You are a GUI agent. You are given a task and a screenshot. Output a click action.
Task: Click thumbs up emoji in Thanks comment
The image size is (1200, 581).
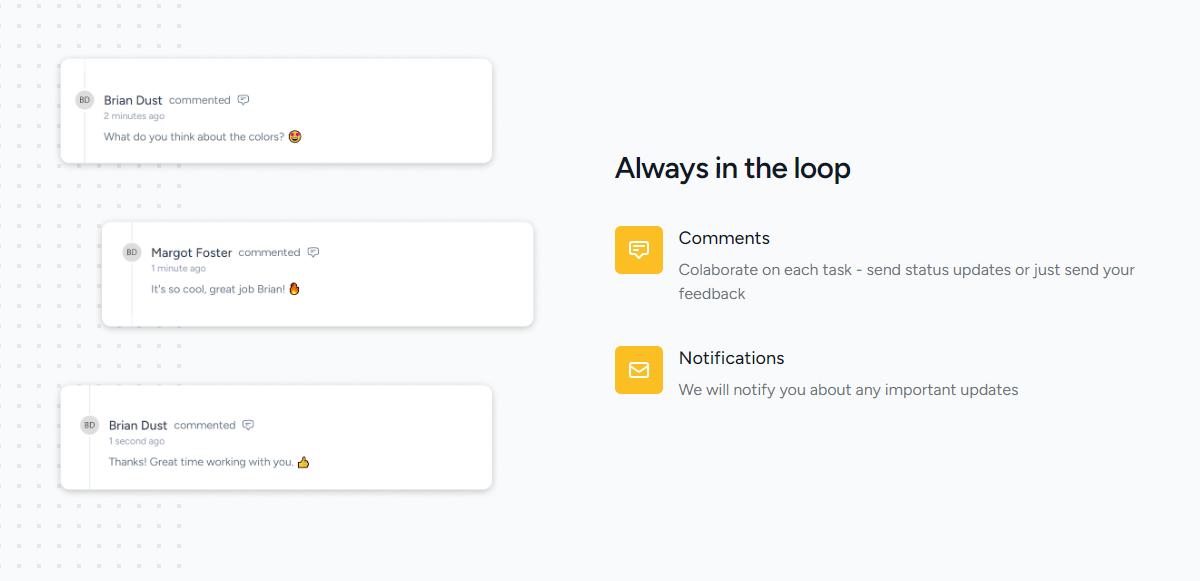coord(303,462)
